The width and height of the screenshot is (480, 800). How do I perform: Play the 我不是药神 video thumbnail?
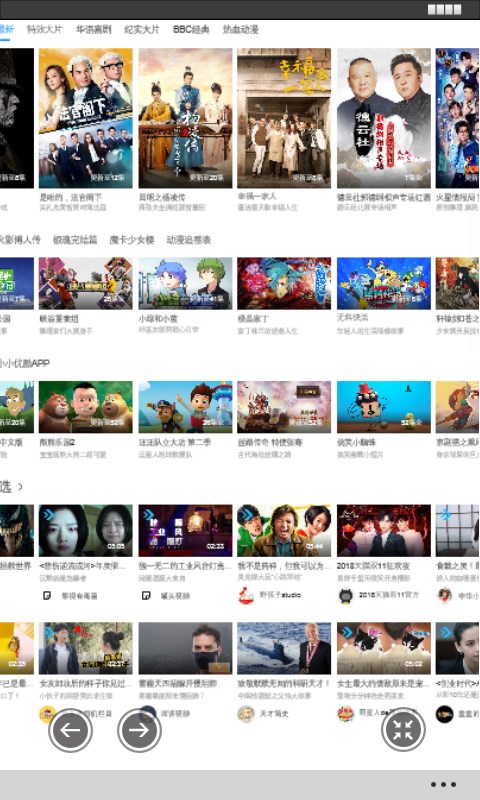coord(284,531)
